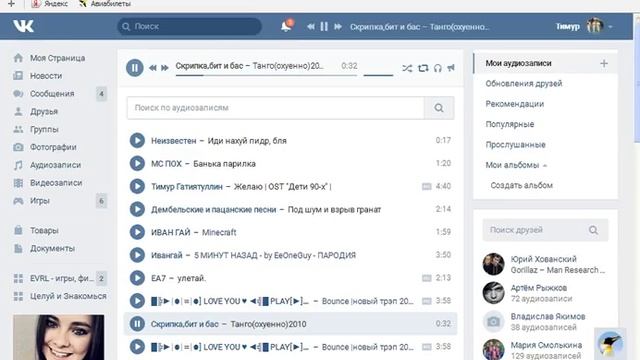Open the Тимур profile dropdown menu
Image resolution: width=640 pixels, height=360 pixels.
(x=584, y=27)
